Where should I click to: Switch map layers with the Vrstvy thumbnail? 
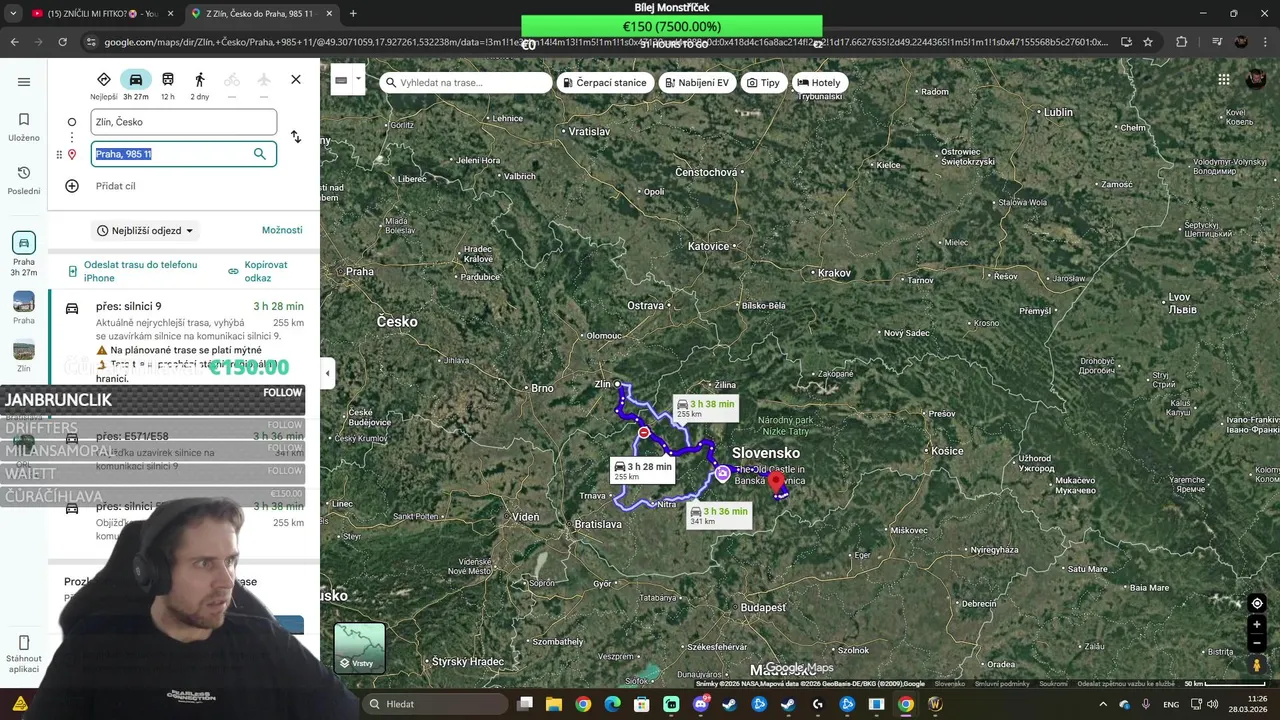(360, 648)
